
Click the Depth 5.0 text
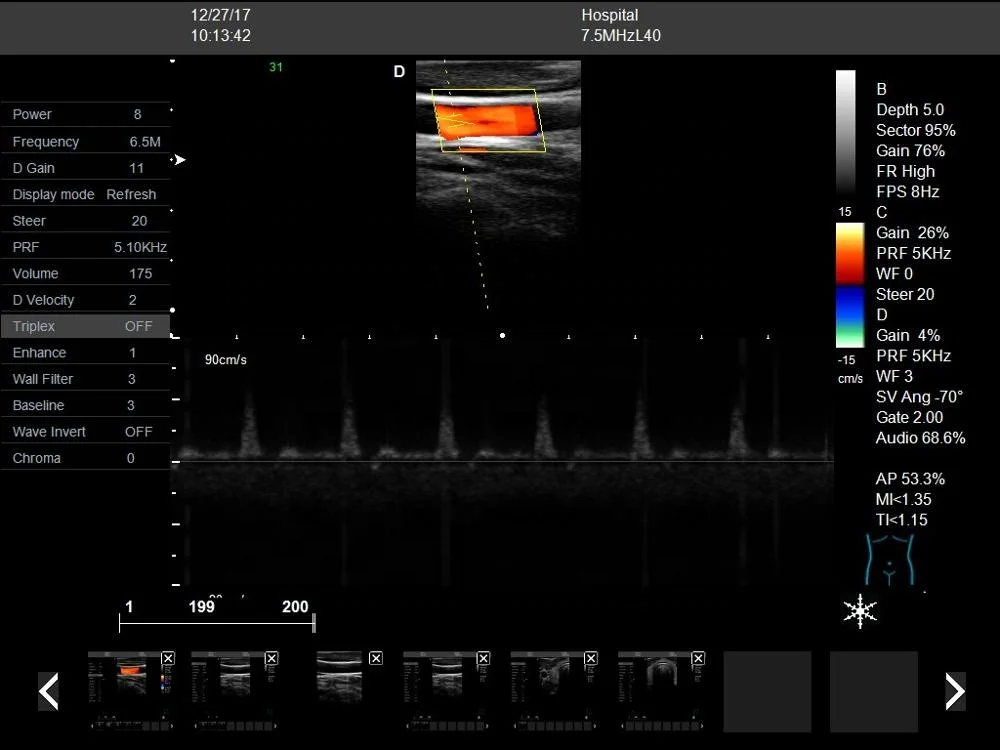coord(910,110)
